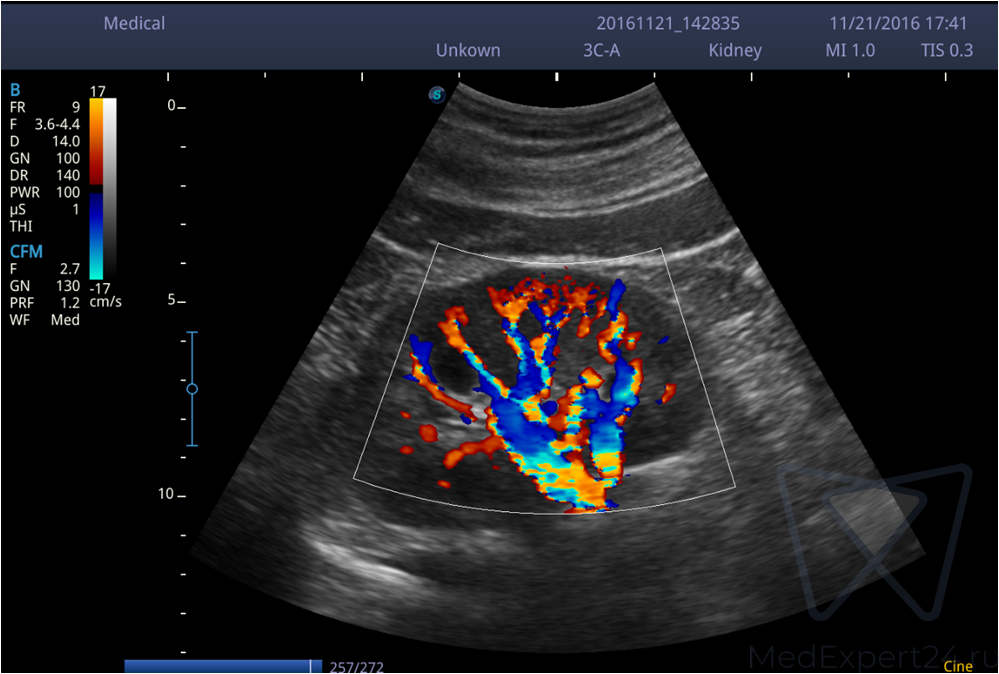Select the B mode label
The image size is (999, 674).
[x=15, y=89]
